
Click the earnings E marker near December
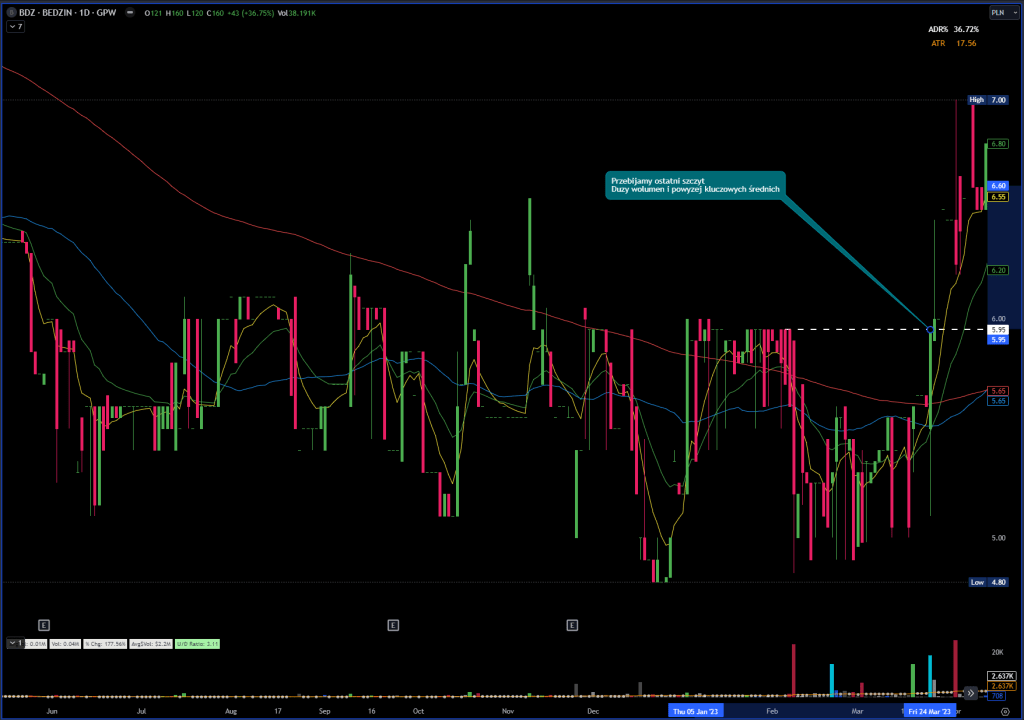click(x=573, y=625)
